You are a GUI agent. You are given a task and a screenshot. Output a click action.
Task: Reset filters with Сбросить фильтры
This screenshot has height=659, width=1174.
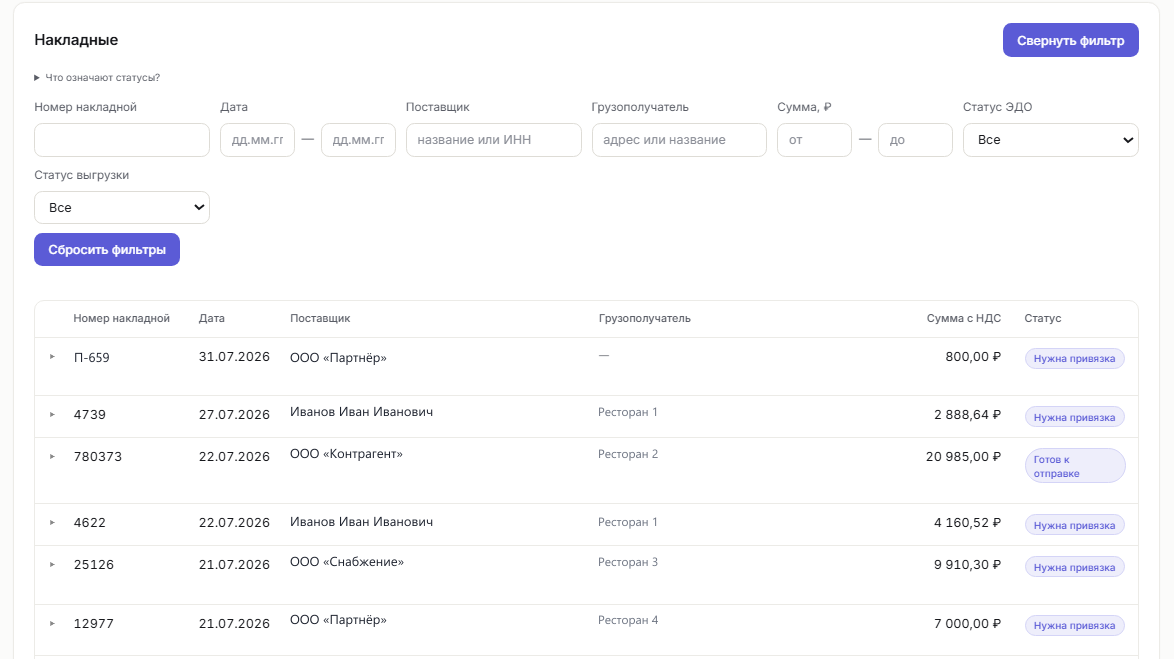tap(107, 249)
